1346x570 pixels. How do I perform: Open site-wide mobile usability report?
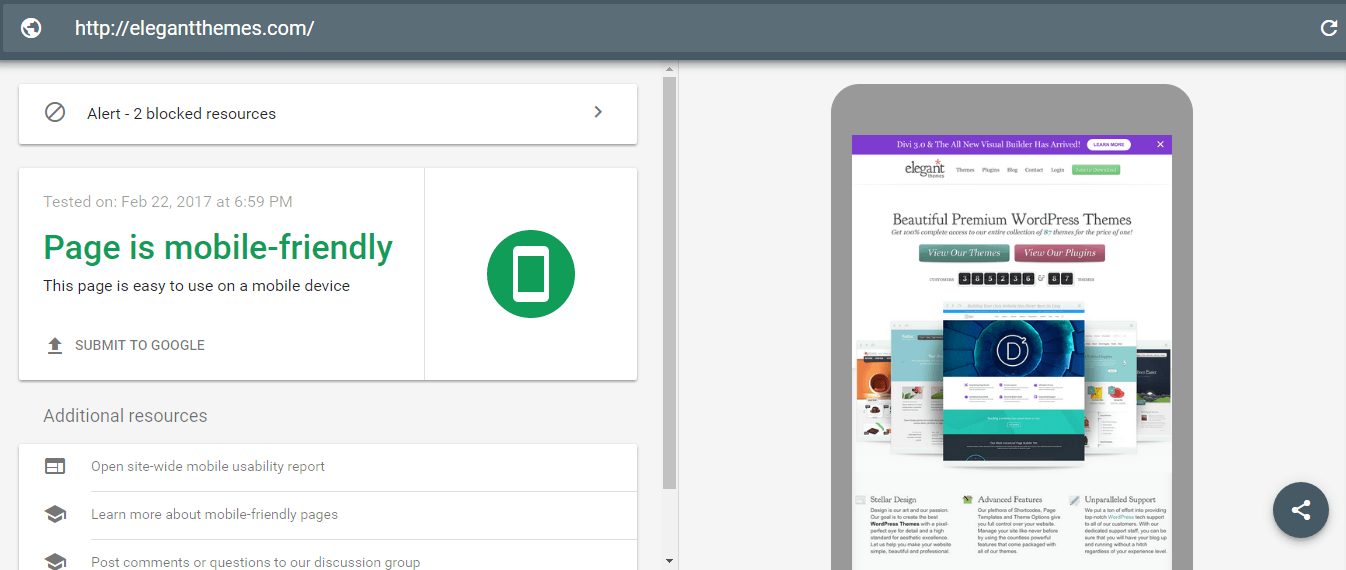[x=208, y=466]
